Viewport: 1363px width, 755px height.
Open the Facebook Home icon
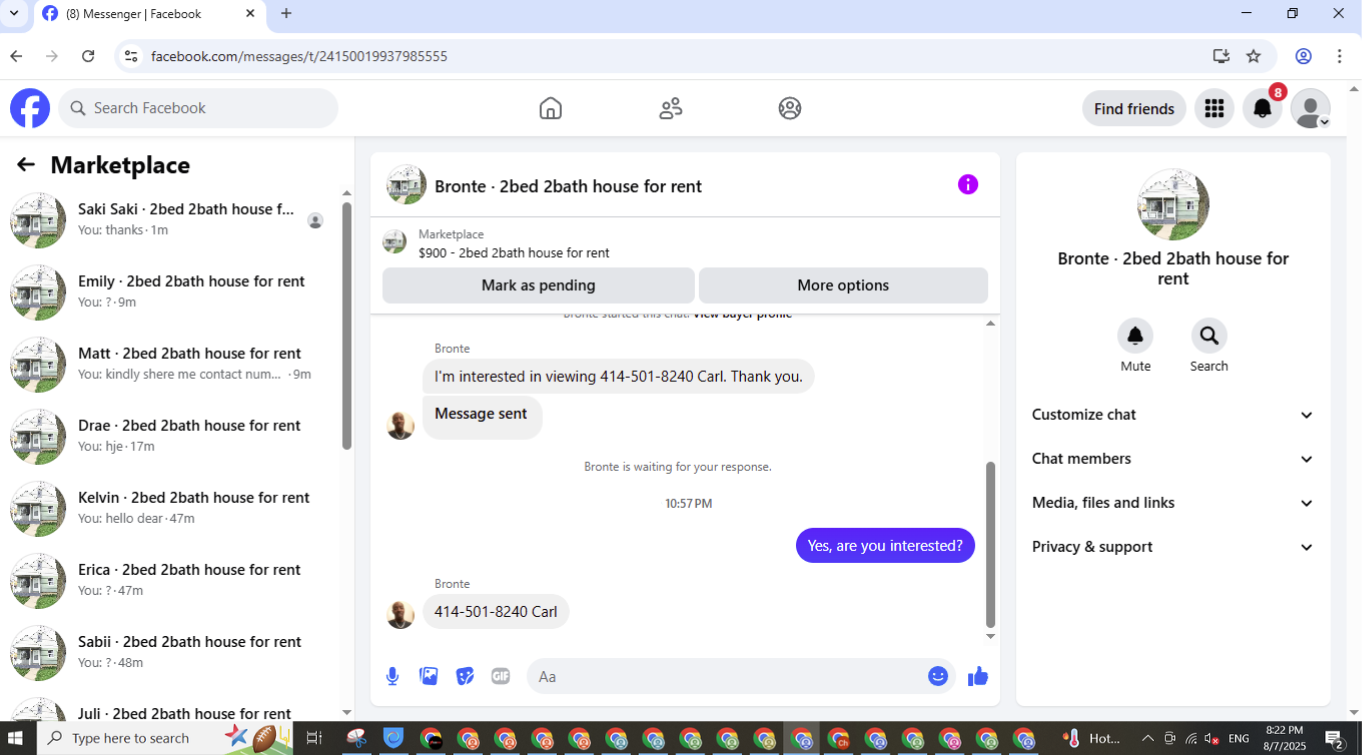coord(550,108)
